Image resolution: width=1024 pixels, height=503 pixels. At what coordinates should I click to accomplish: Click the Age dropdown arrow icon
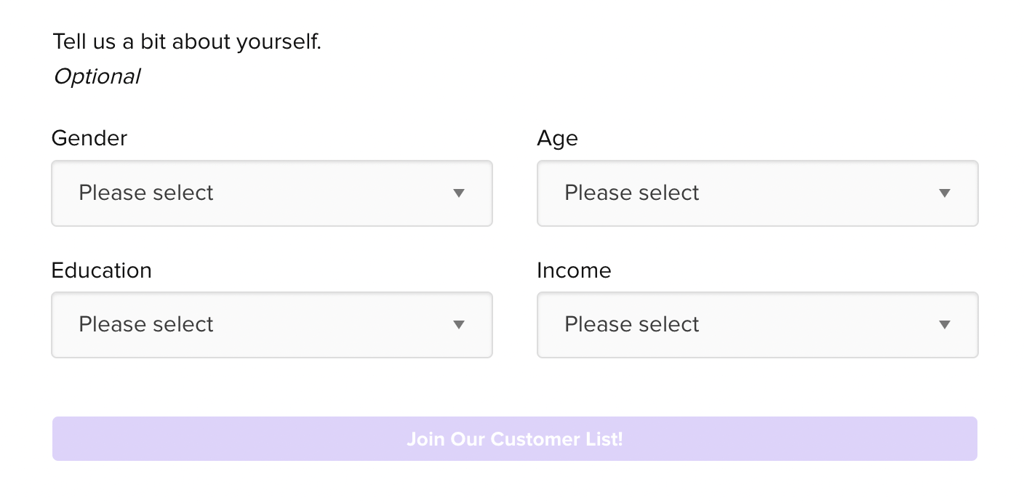[944, 193]
